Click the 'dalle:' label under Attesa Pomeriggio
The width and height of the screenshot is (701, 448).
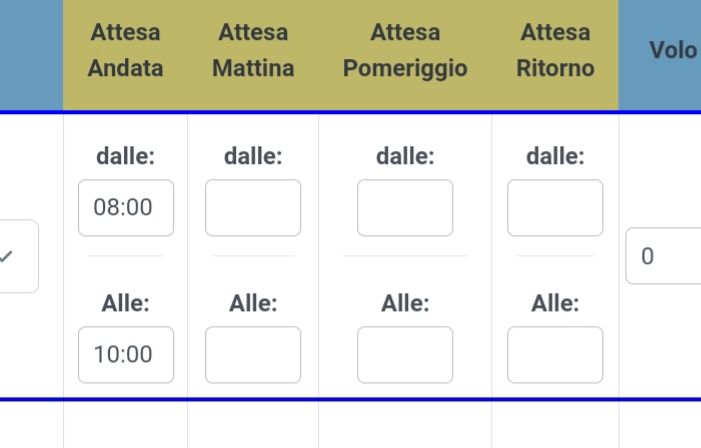[405, 156]
